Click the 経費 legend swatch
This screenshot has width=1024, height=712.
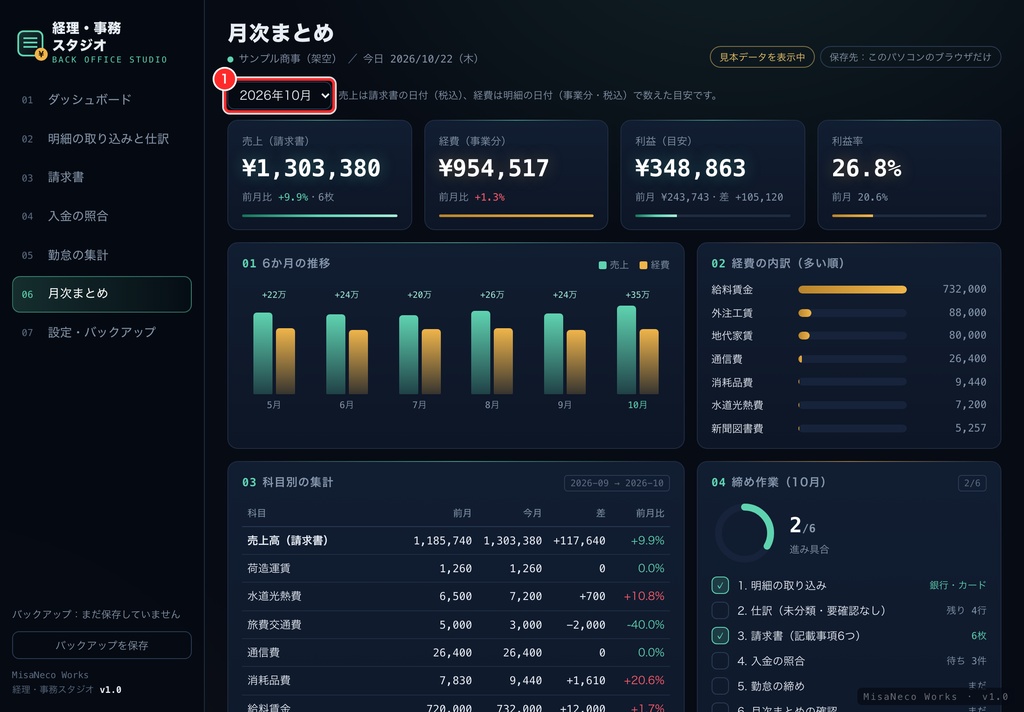click(643, 265)
